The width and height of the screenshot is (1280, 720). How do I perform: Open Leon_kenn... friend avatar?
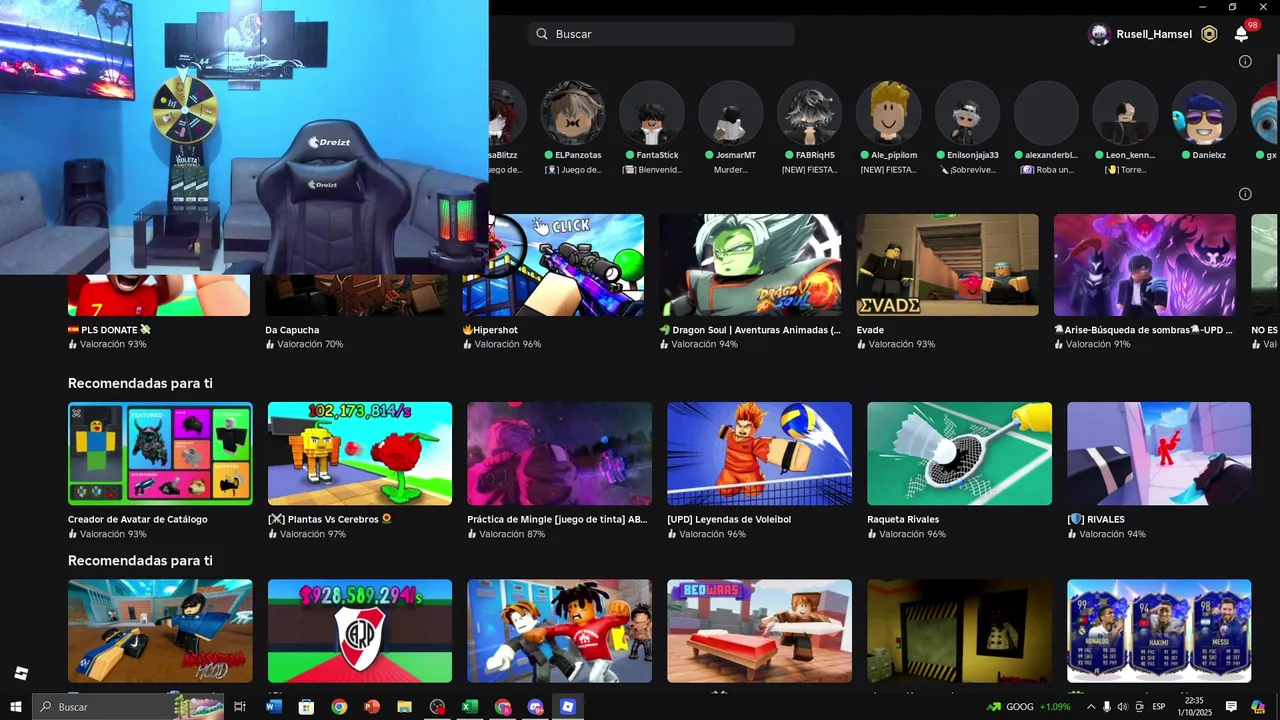pos(1125,113)
